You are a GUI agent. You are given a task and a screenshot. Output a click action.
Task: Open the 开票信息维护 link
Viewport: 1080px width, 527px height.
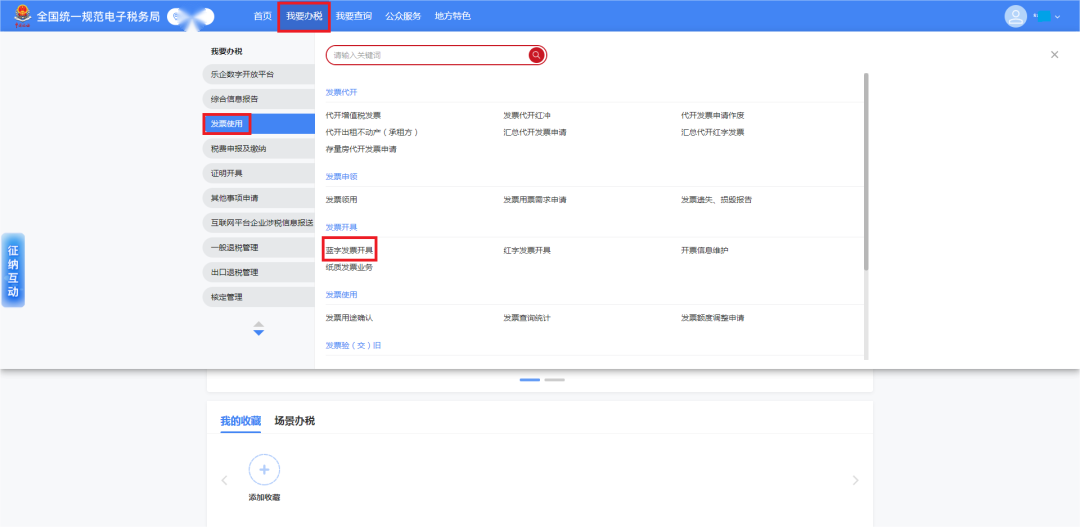pyautogui.click(x=705, y=251)
